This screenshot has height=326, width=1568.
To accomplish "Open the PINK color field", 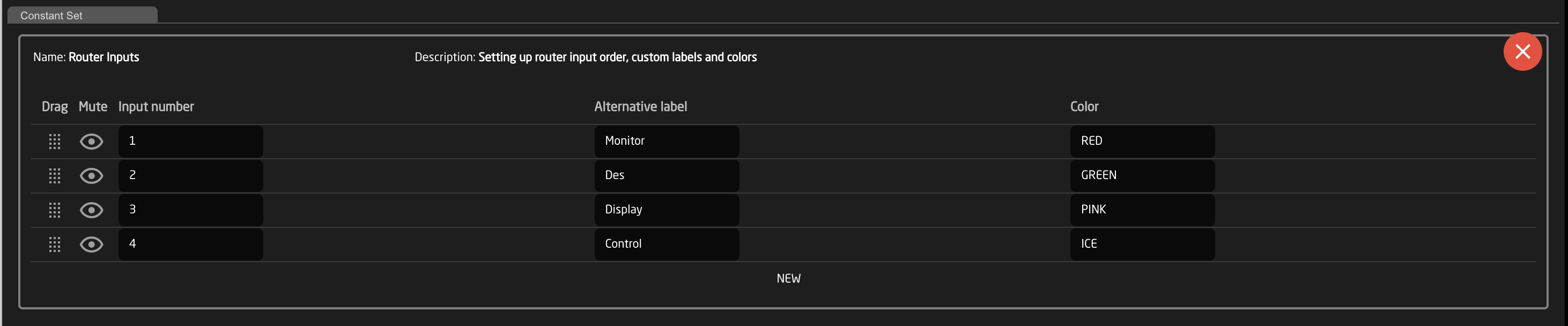I will point(1143,210).
